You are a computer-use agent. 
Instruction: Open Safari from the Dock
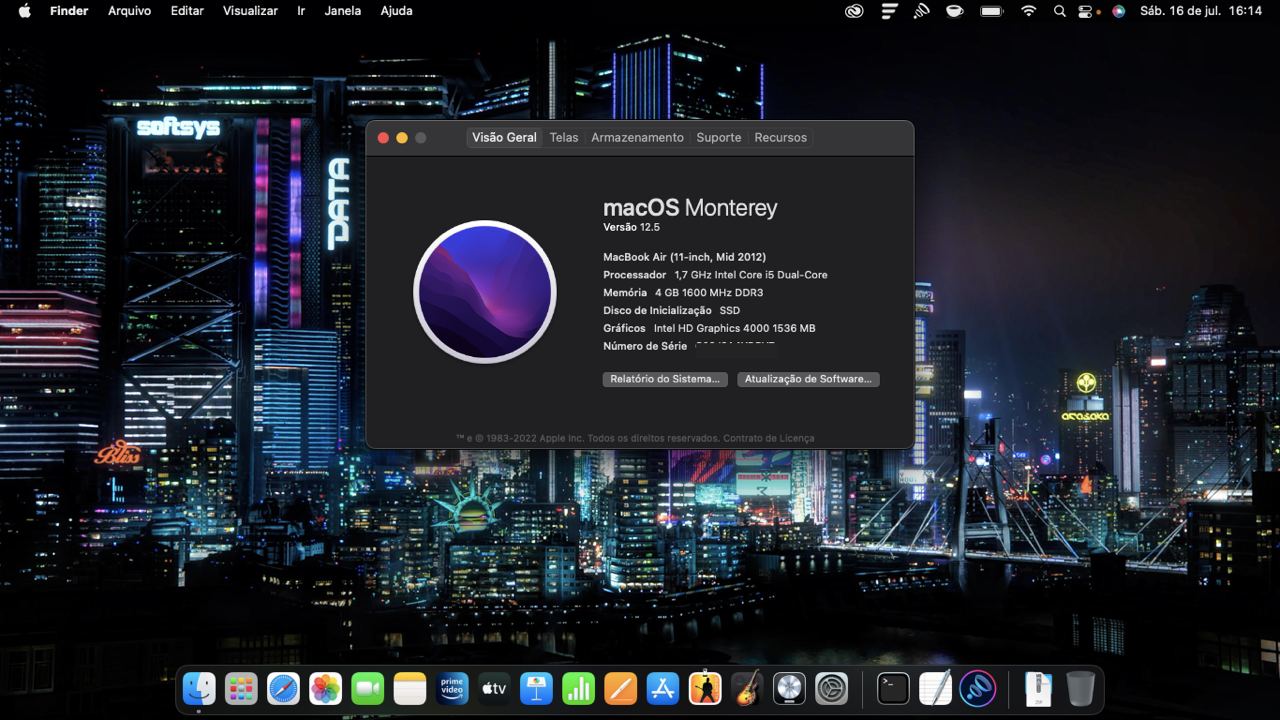pos(283,688)
